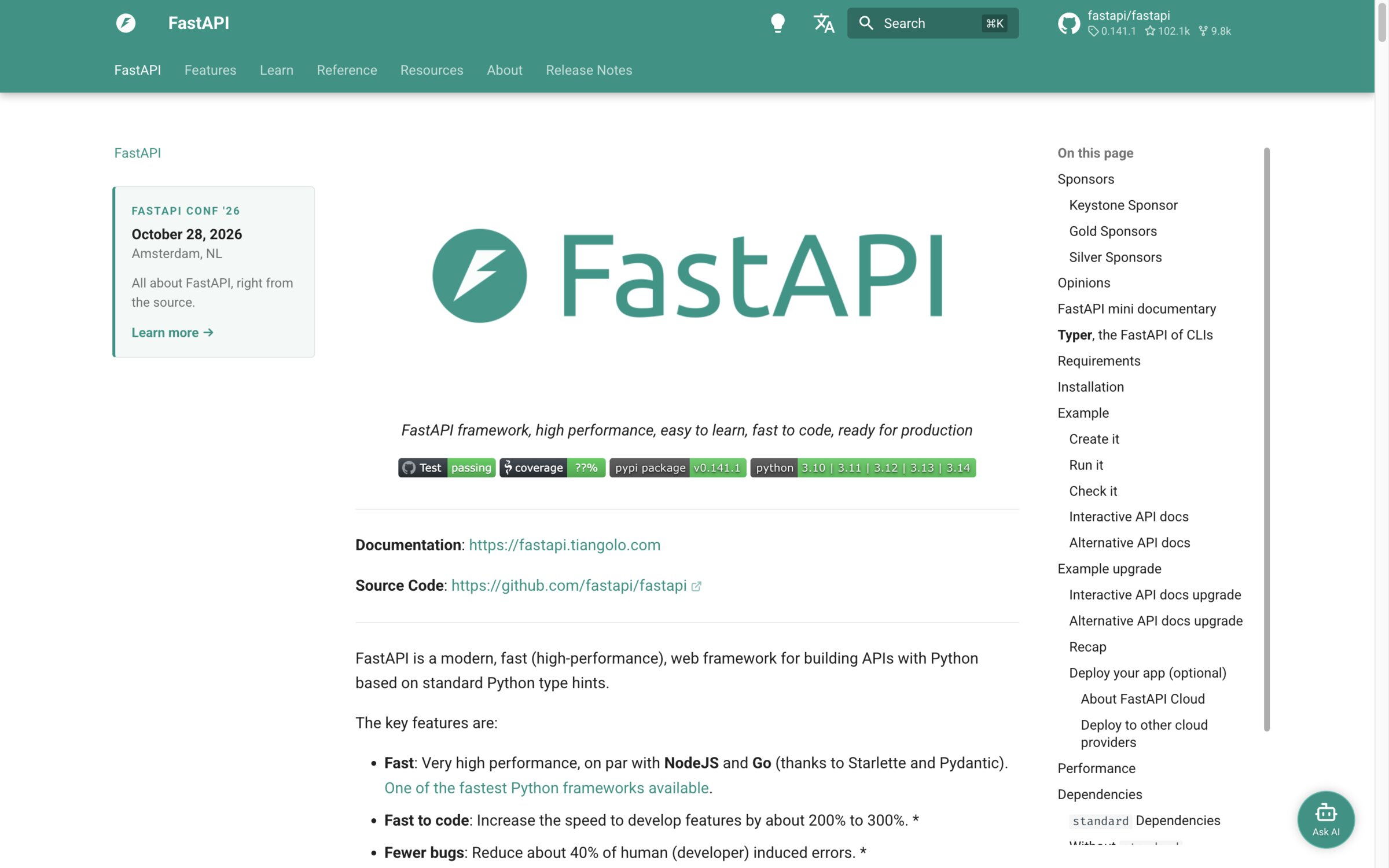This screenshot has height=868, width=1389.
Task: Click the external link icon after source URL
Action: click(x=696, y=586)
